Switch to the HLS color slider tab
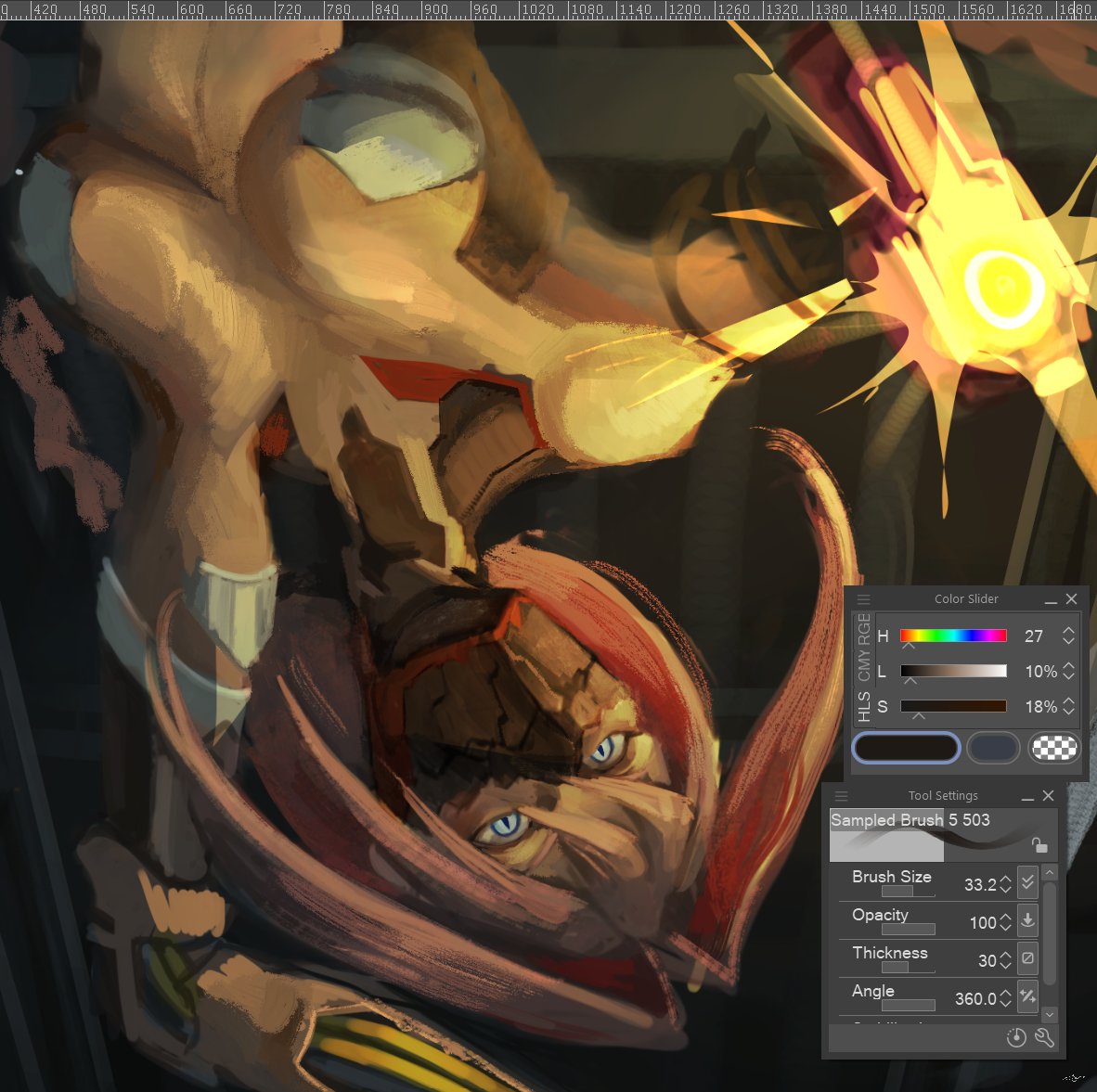 pyautogui.click(x=864, y=707)
